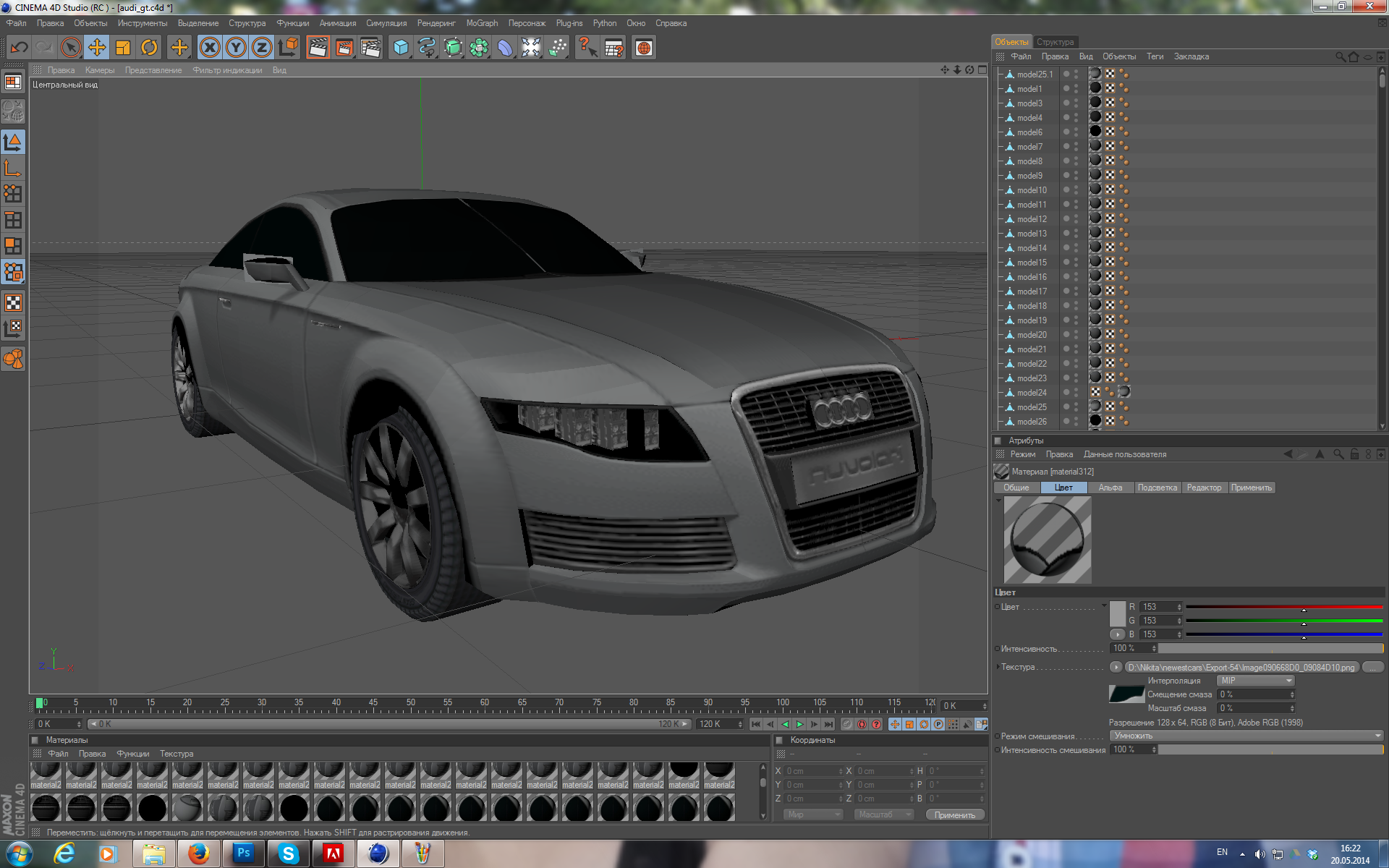Open the Режим смешивания Умножить dropdown
Viewport: 1389px width, 868px height.
click(1246, 736)
